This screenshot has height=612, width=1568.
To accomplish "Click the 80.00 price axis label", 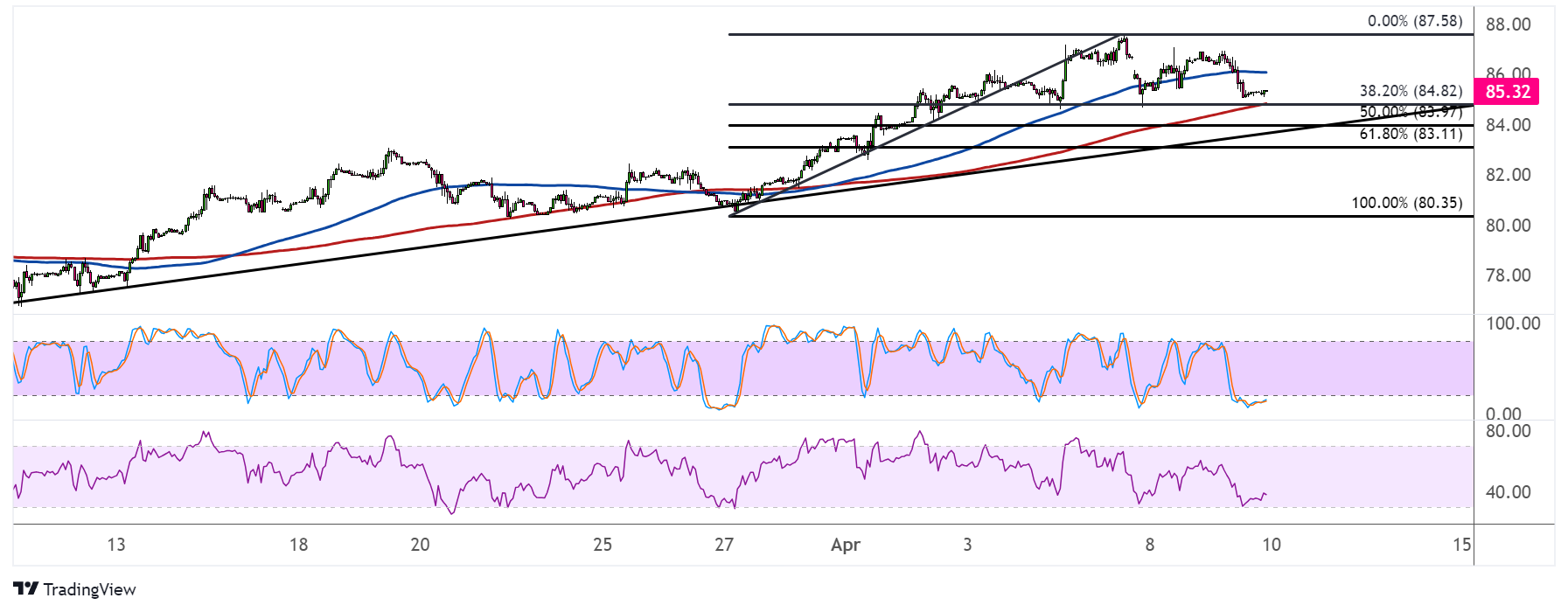I will point(1508,226).
